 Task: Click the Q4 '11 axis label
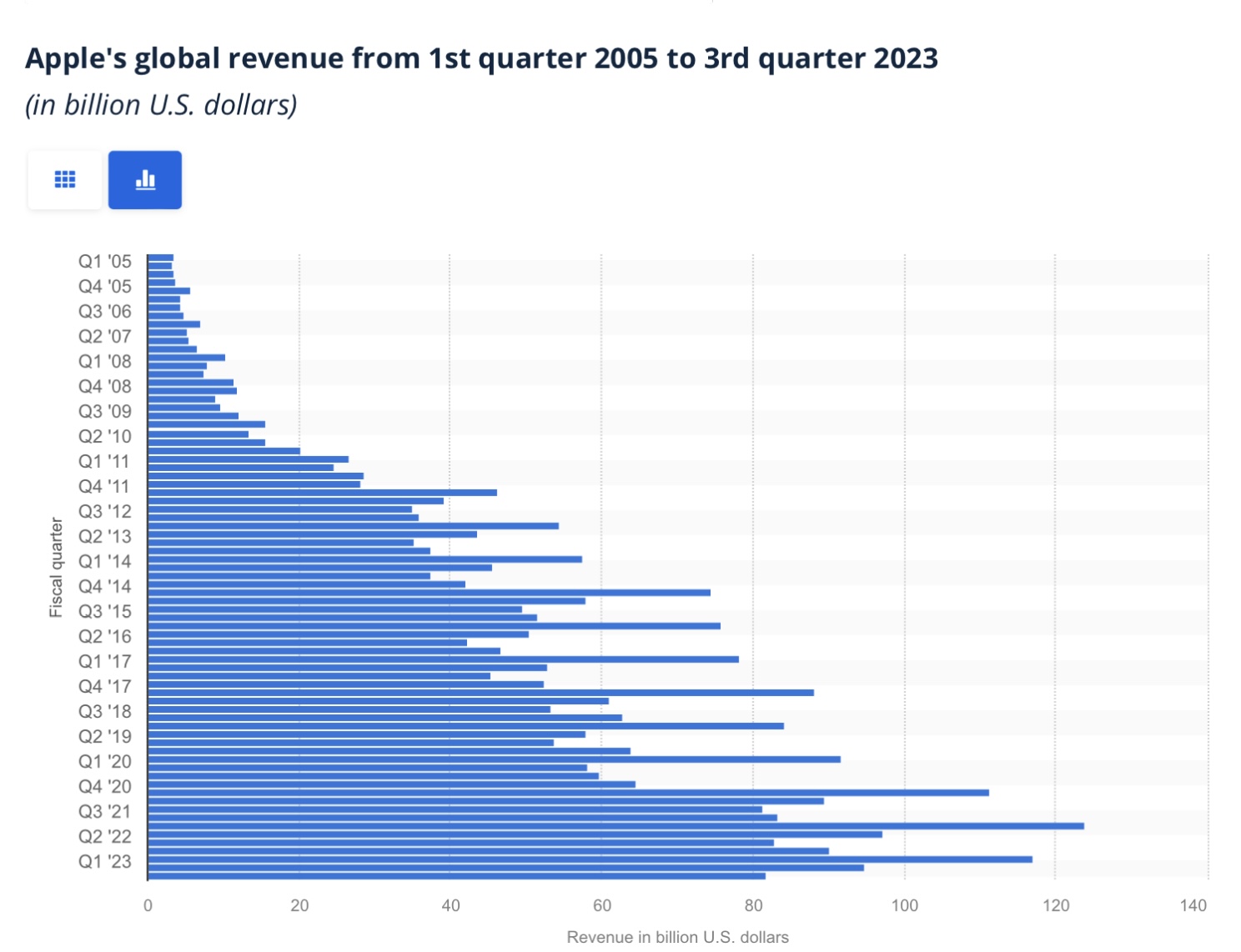[x=105, y=486]
